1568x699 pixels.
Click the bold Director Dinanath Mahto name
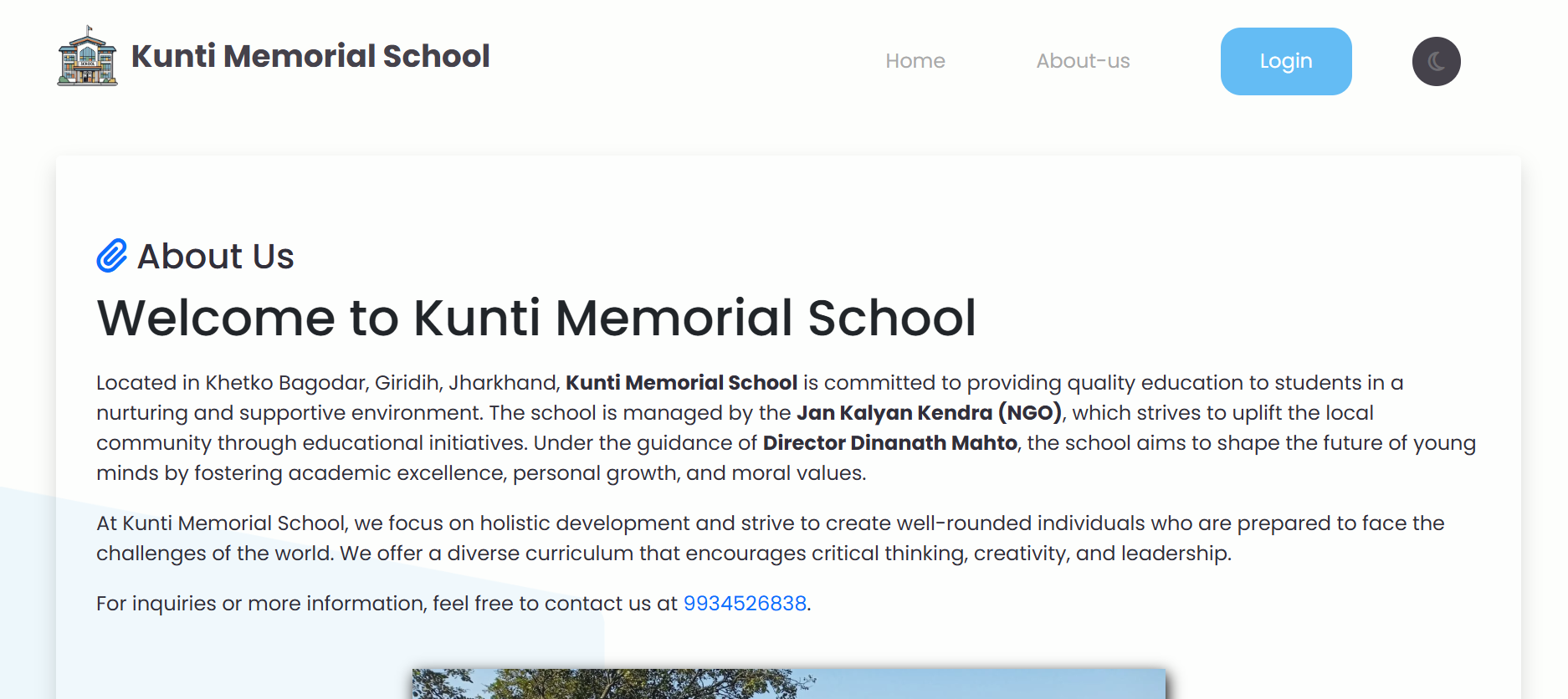(x=889, y=442)
